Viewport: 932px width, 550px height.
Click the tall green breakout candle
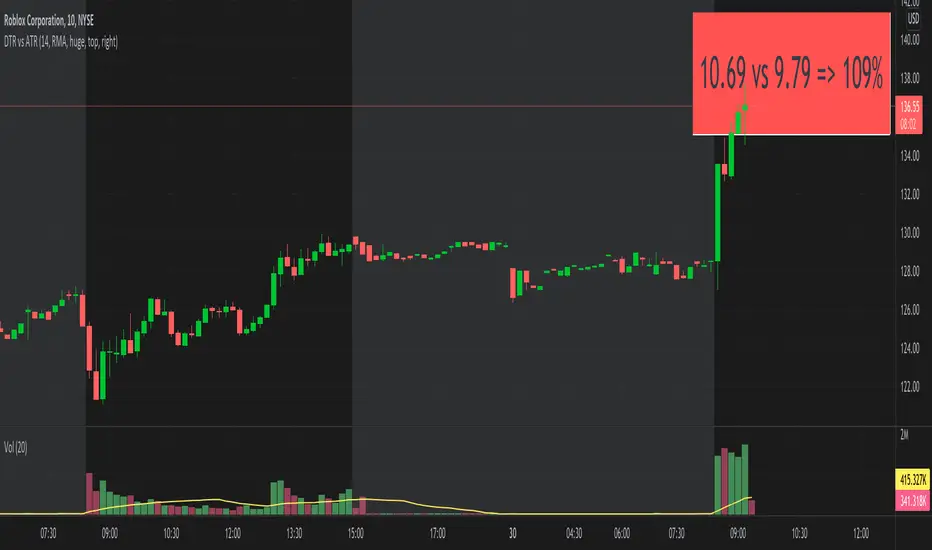point(718,212)
